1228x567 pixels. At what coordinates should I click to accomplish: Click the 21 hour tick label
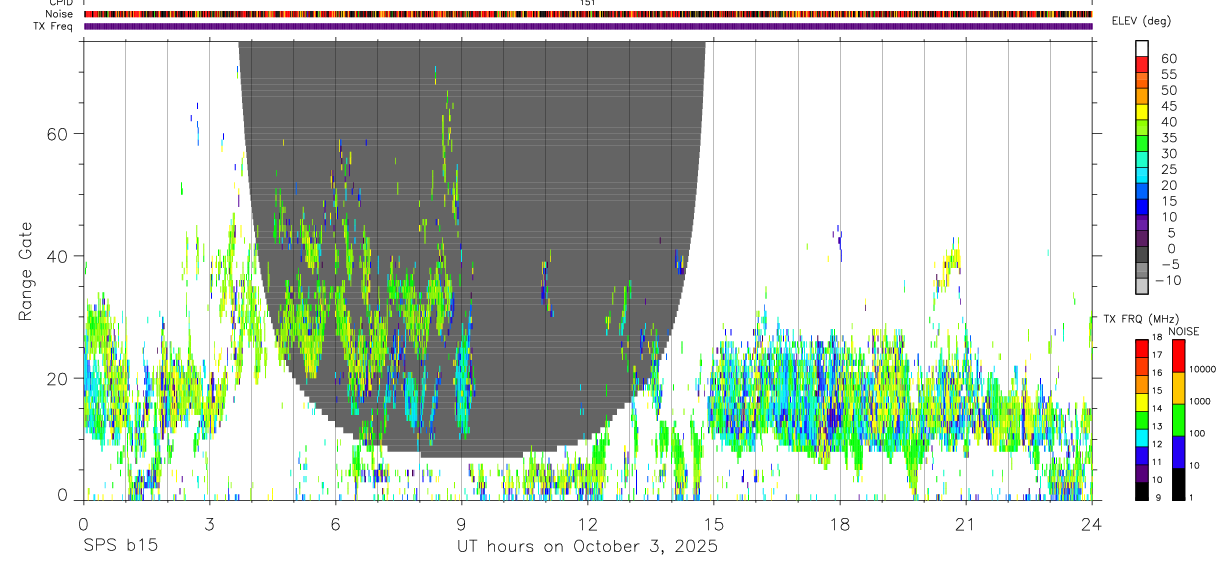pyautogui.click(x=966, y=523)
